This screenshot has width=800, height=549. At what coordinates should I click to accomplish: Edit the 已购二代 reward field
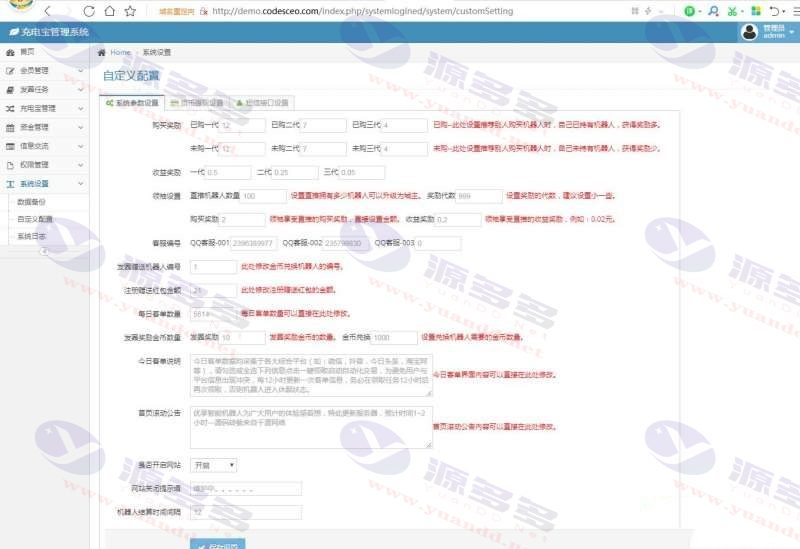point(323,126)
